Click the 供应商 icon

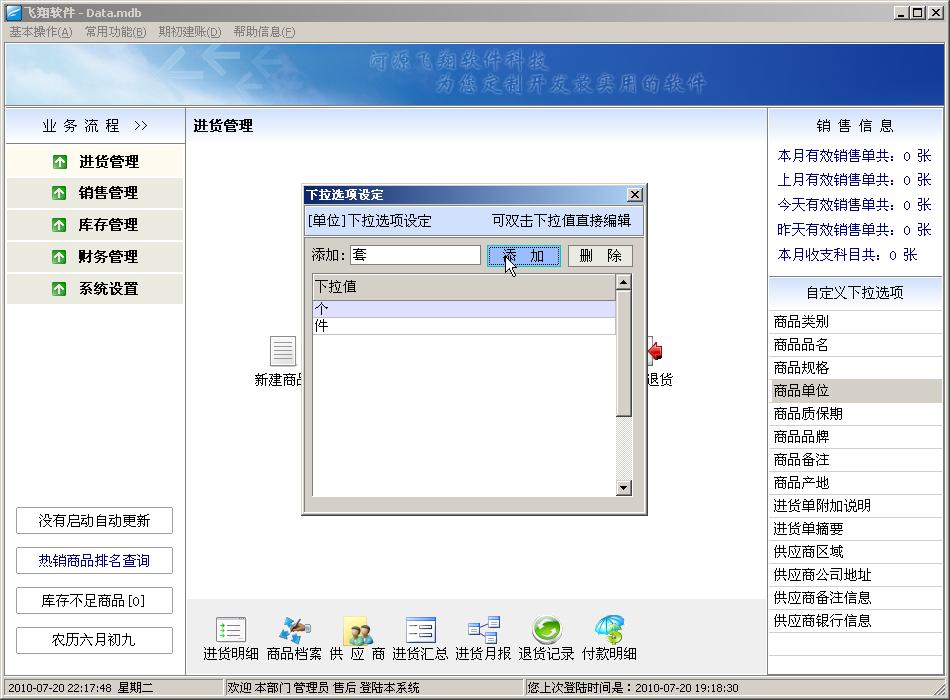pyautogui.click(x=357, y=631)
